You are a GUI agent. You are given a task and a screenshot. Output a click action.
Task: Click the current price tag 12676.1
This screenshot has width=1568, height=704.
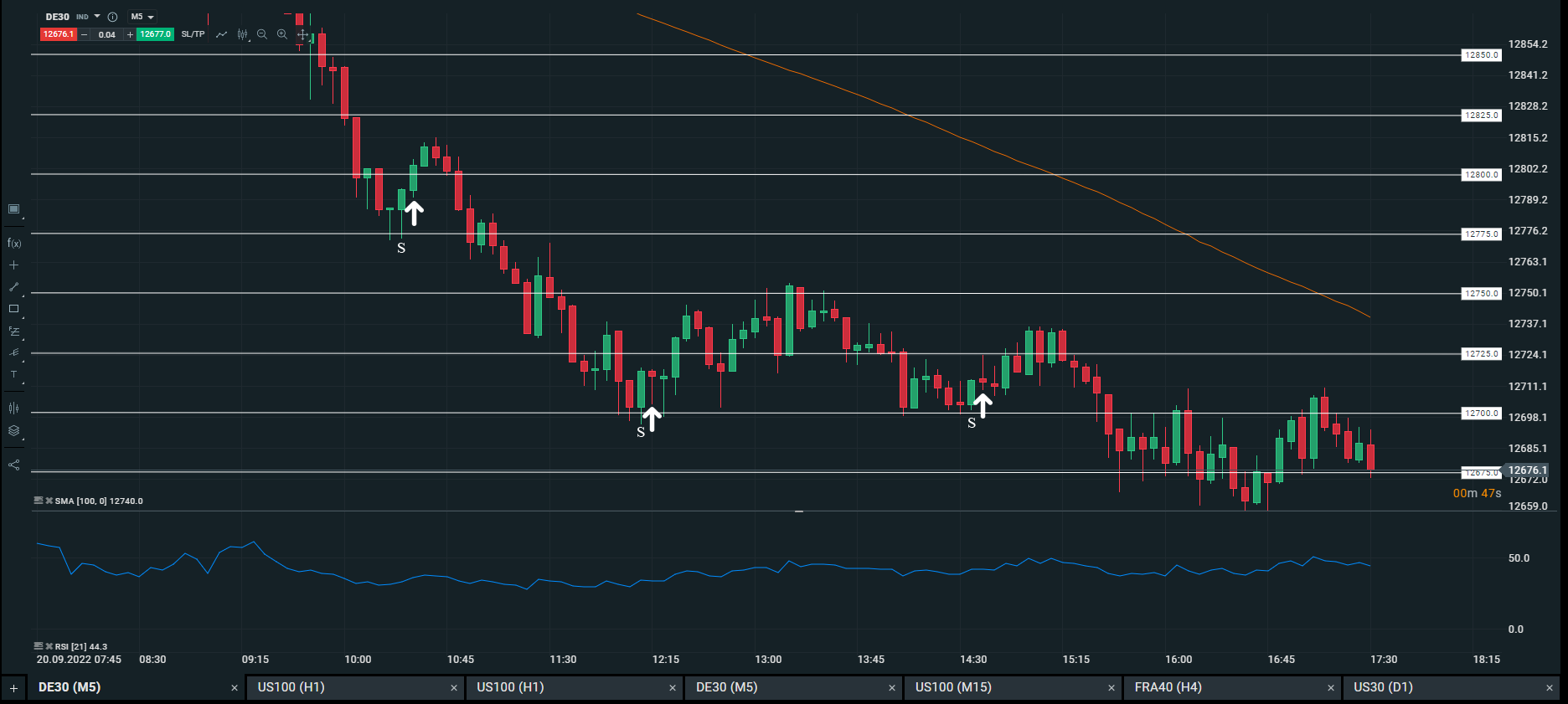click(1528, 470)
